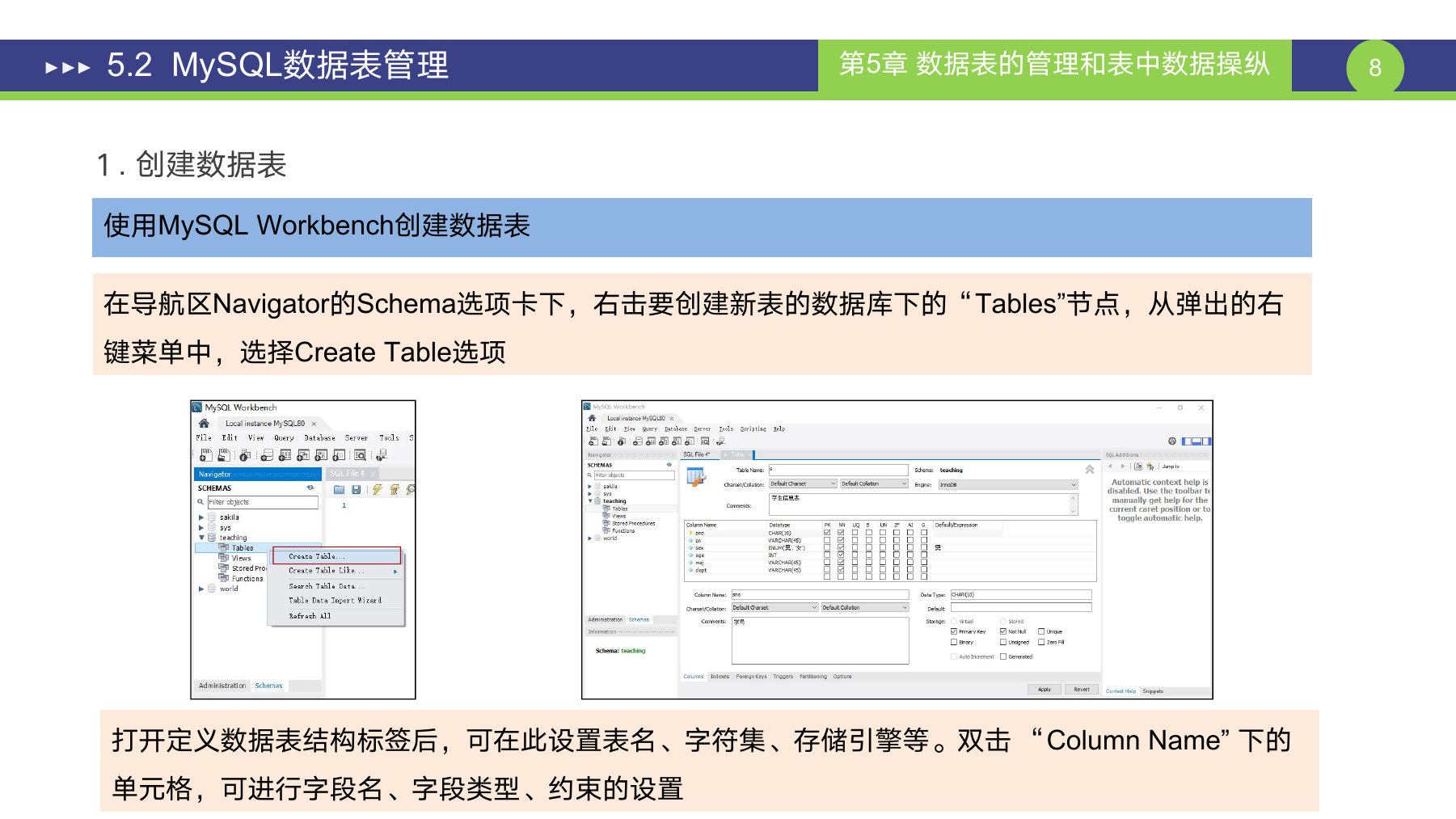Open the Snippets tab
The image size is (1456, 819).
(1153, 691)
